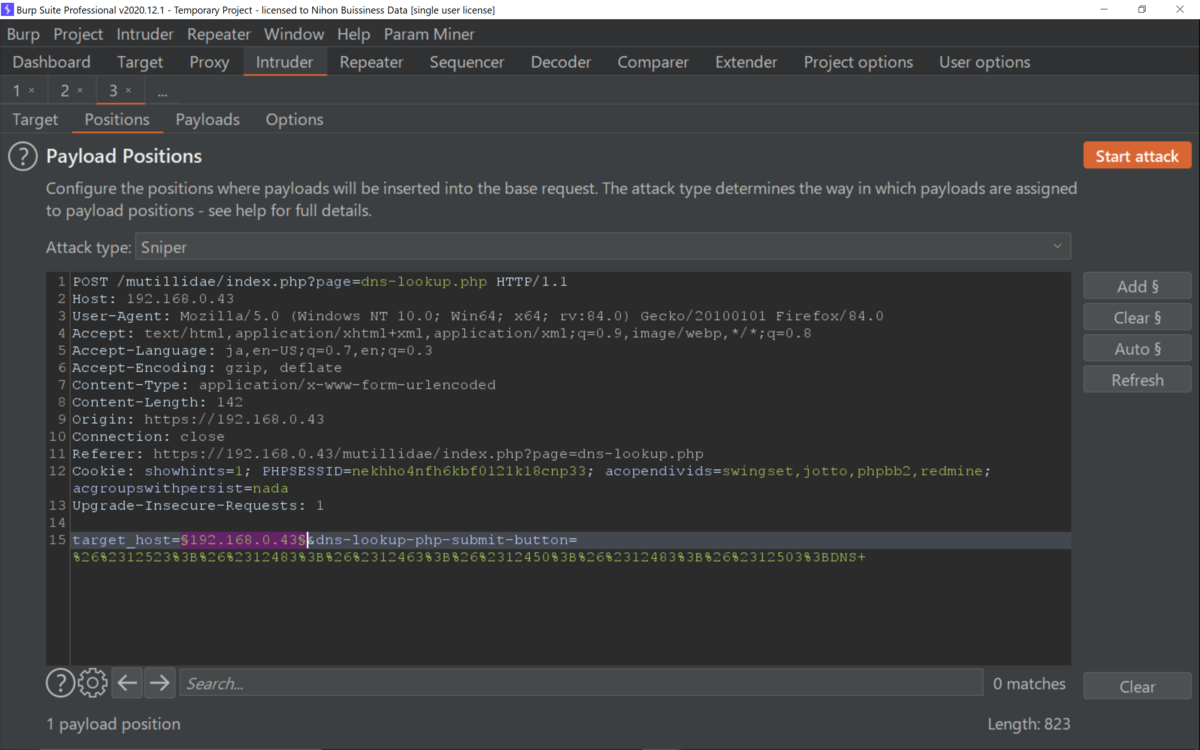Click the Add § button
The width and height of the screenshot is (1200, 750).
point(1137,286)
